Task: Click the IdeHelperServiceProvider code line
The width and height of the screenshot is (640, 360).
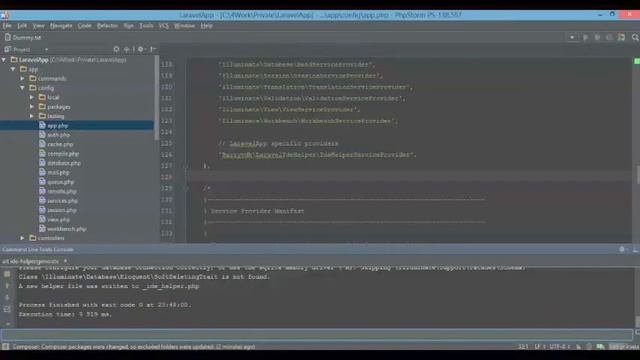Action: tap(318, 155)
